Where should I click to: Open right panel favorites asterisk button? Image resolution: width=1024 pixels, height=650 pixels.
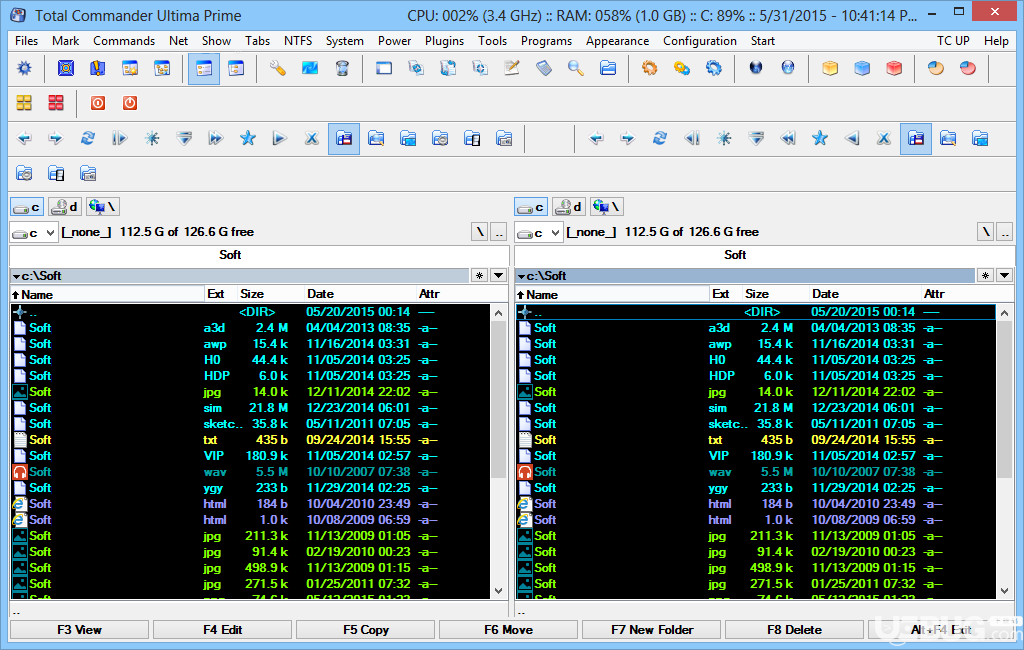pos(985,276)
